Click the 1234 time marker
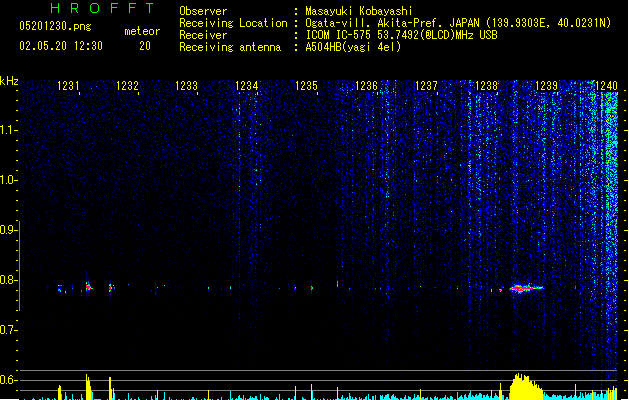The height and width of the screenshot is (400, 629). 246,86
